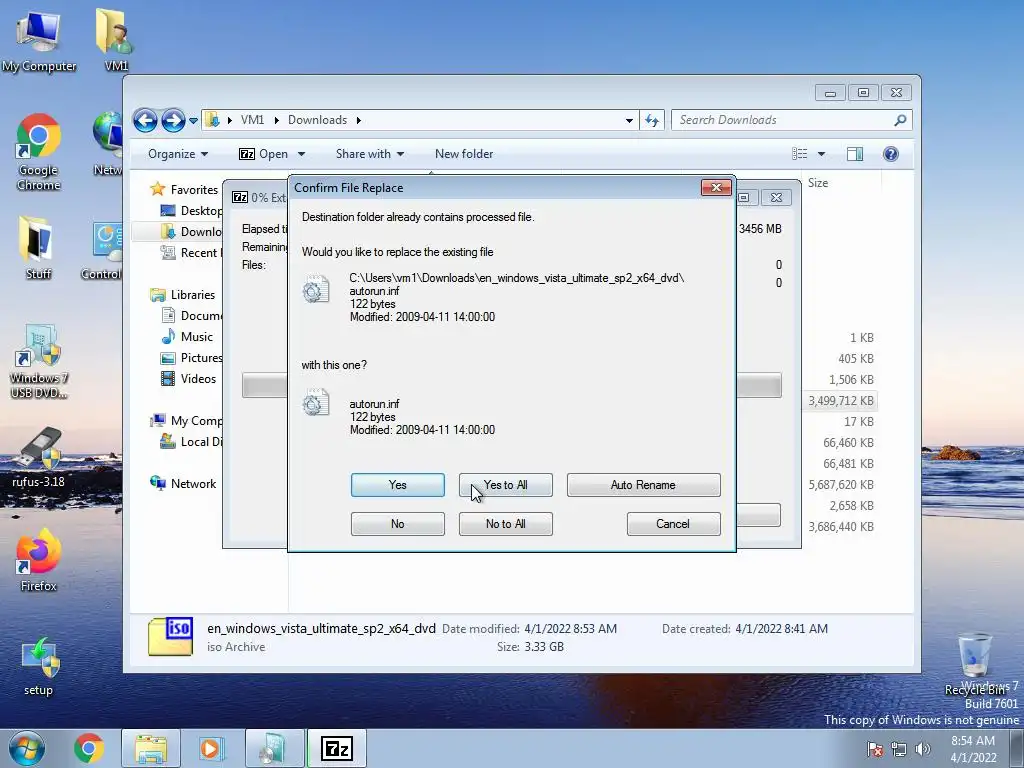Close the Confirm File Replace dialog
Image resolution: width=1024 pixels, height=768 pixels.
(716, 187)
